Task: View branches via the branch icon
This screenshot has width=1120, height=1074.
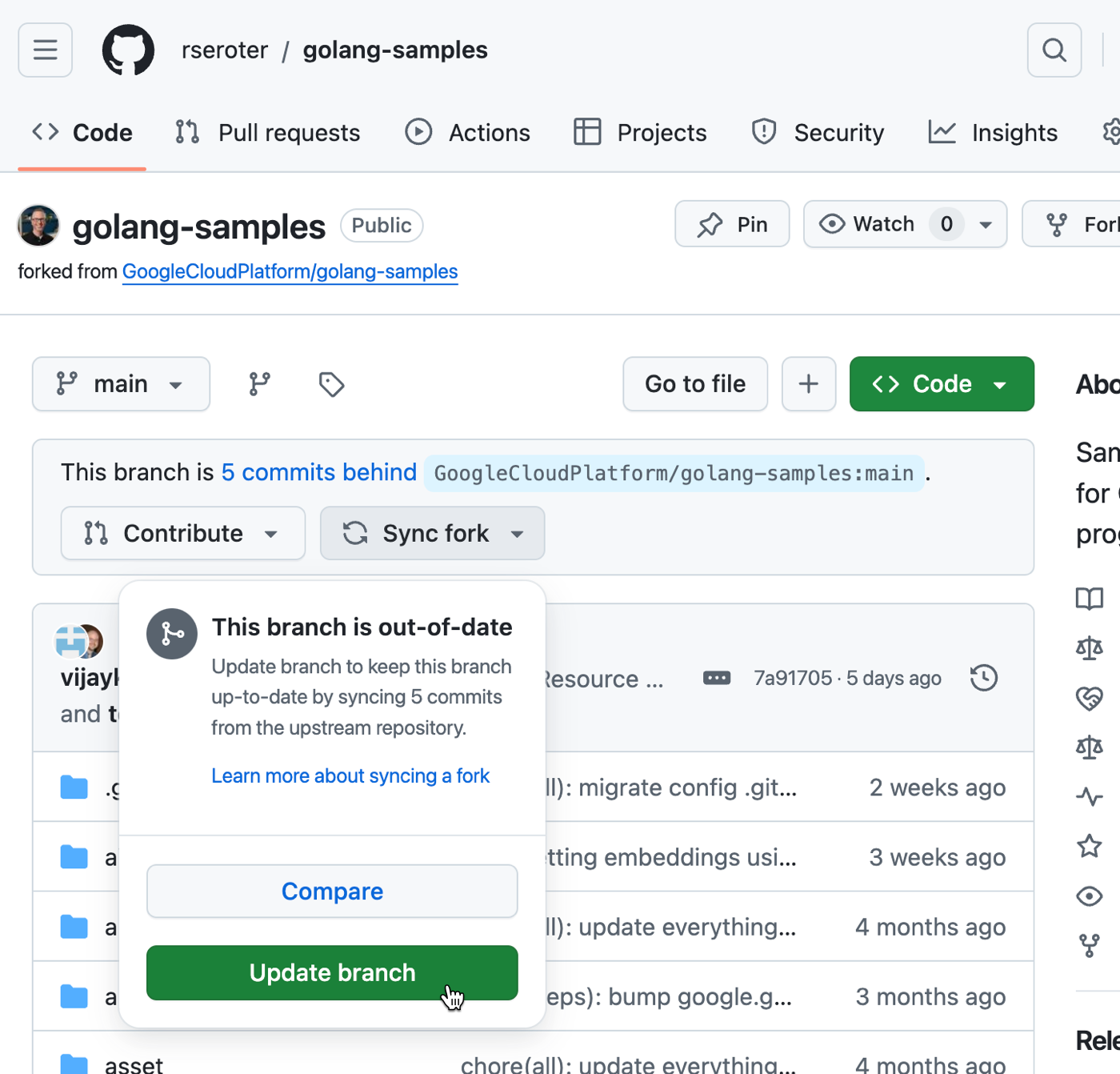Action: coord(259,384)
